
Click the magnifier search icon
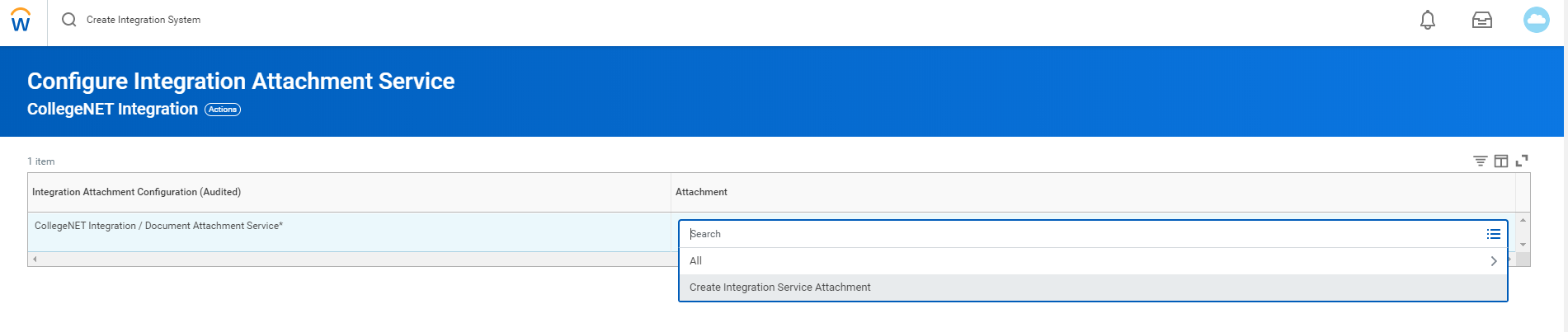69,20
